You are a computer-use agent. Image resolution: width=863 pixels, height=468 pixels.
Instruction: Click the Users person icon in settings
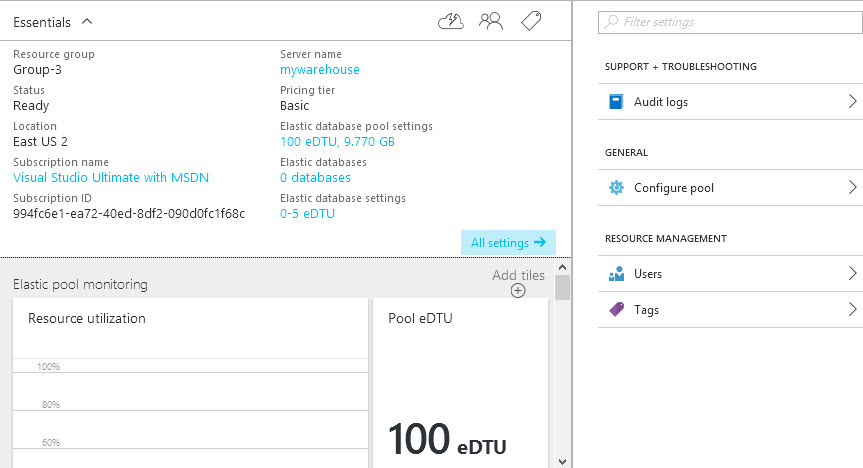pyautogui.click(x=617, y=274)
